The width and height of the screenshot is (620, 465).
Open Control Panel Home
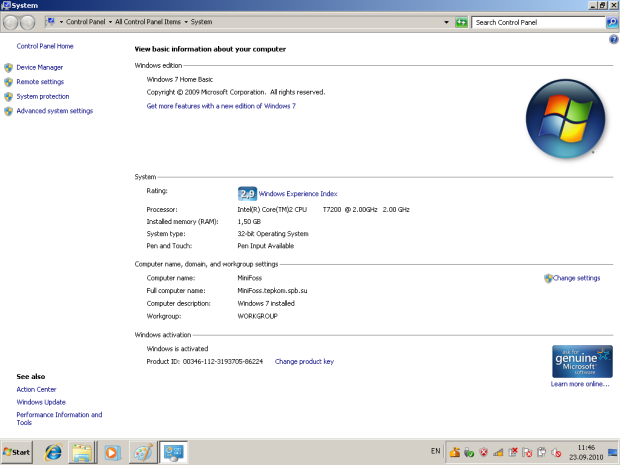click(x=45, y=46)
